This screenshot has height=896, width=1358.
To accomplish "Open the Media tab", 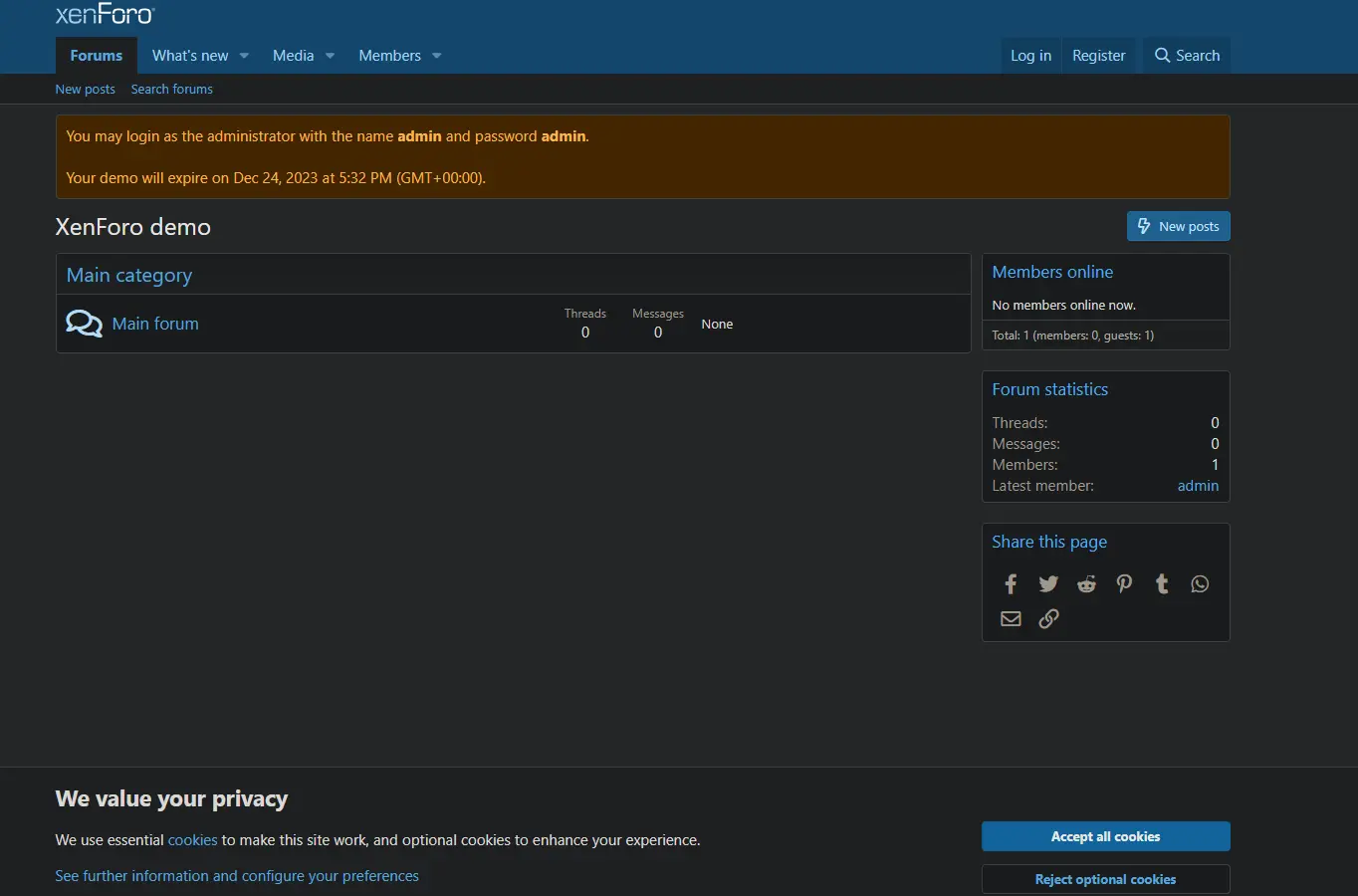I will pyautogui.click(x=293, y=56).
